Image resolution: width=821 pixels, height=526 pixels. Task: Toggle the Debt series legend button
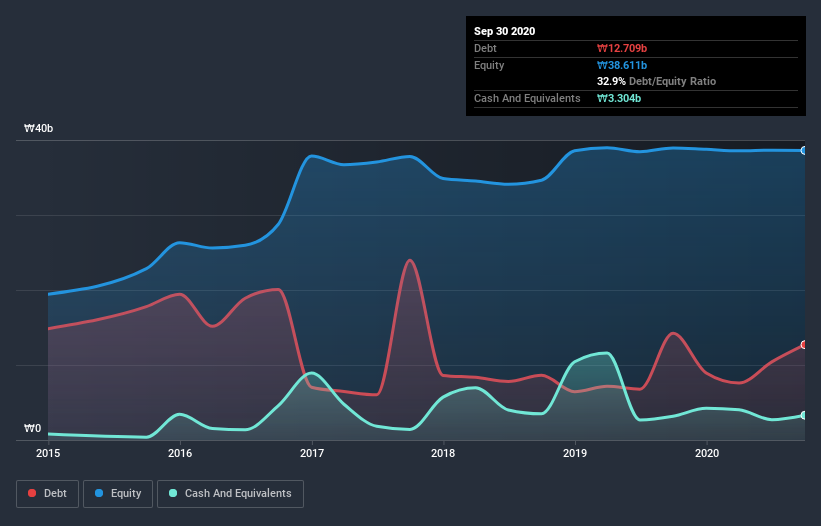point(48,494)
